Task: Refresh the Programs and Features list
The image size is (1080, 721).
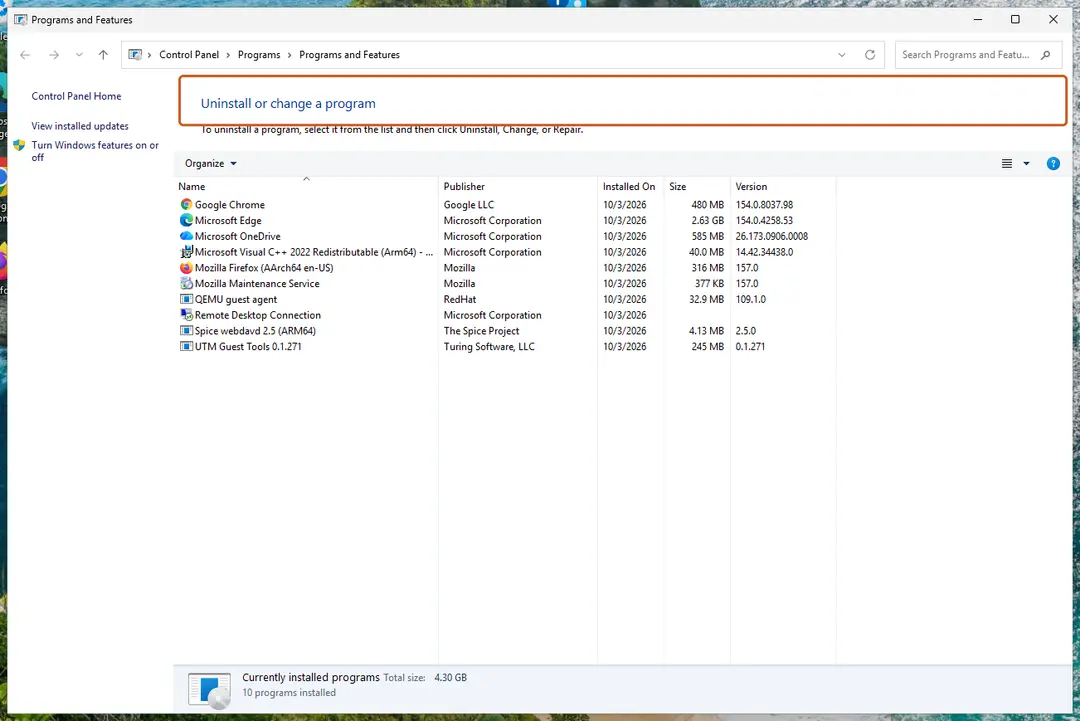Action: [870, 54]
